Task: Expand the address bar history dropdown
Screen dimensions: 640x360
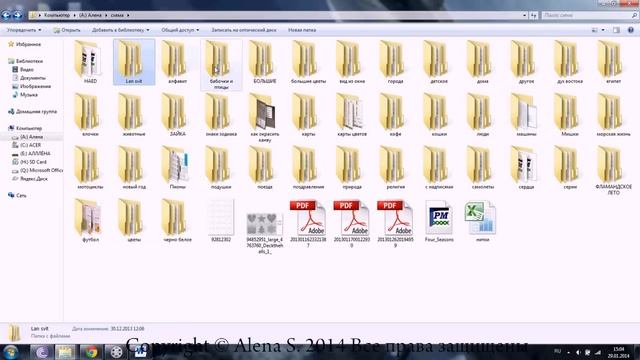Action: 524,15
